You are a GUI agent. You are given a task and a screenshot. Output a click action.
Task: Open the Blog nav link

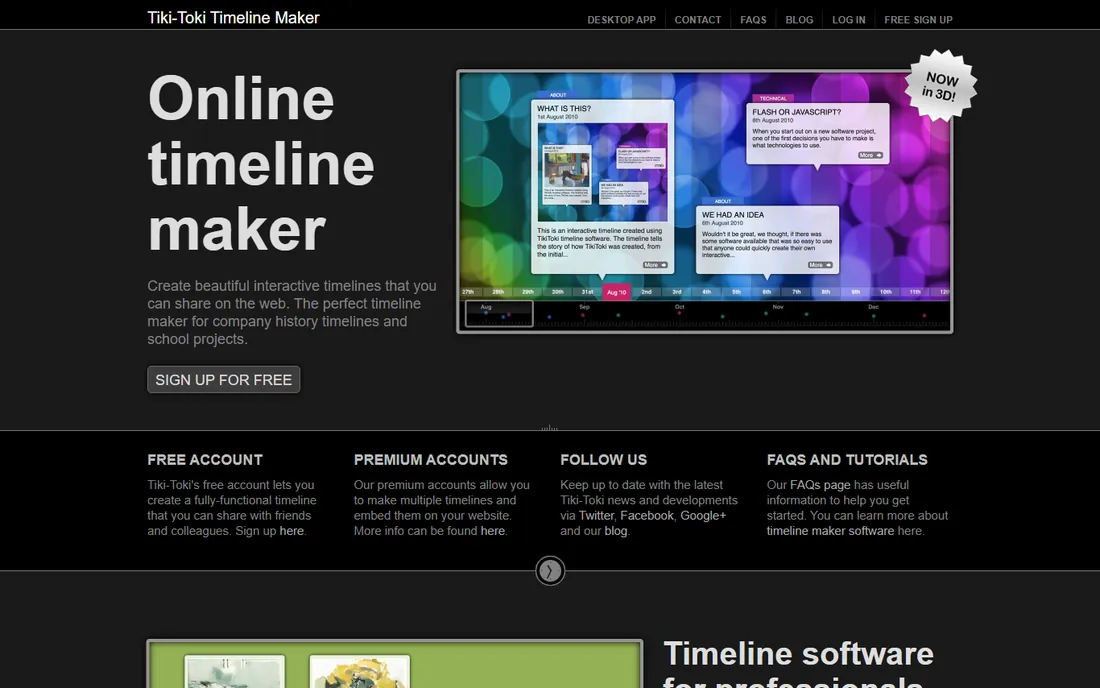coord(799,20)
